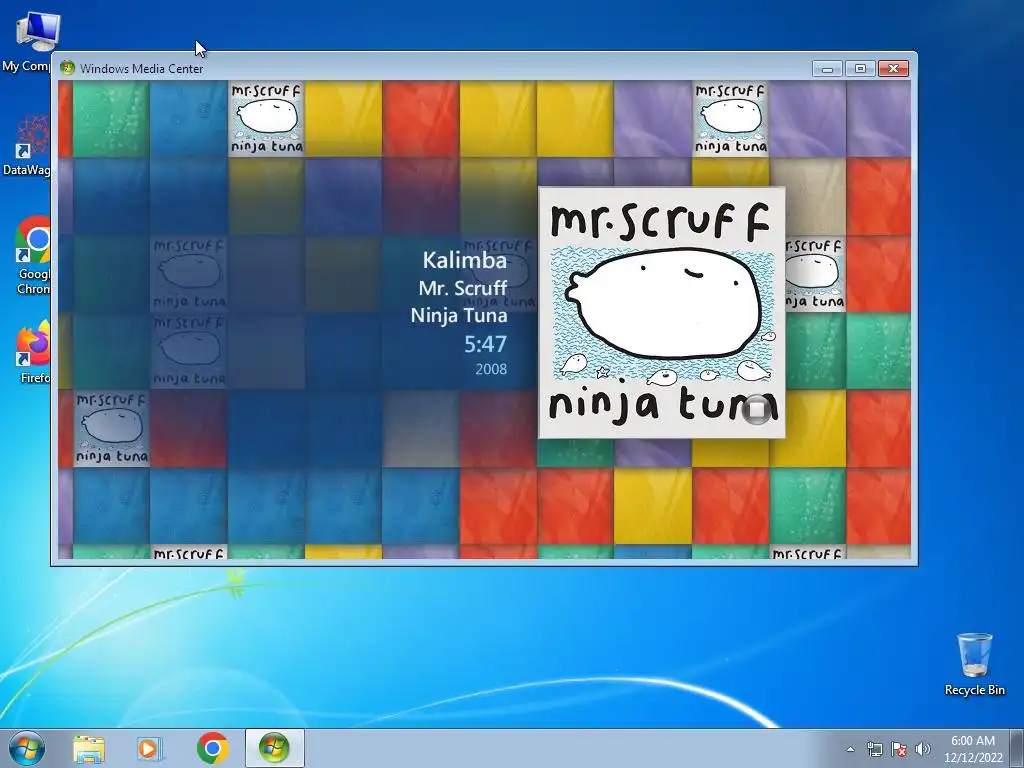Click the Windows Media Center title bar icon
1024x768 pixels.
pos(67,68)
